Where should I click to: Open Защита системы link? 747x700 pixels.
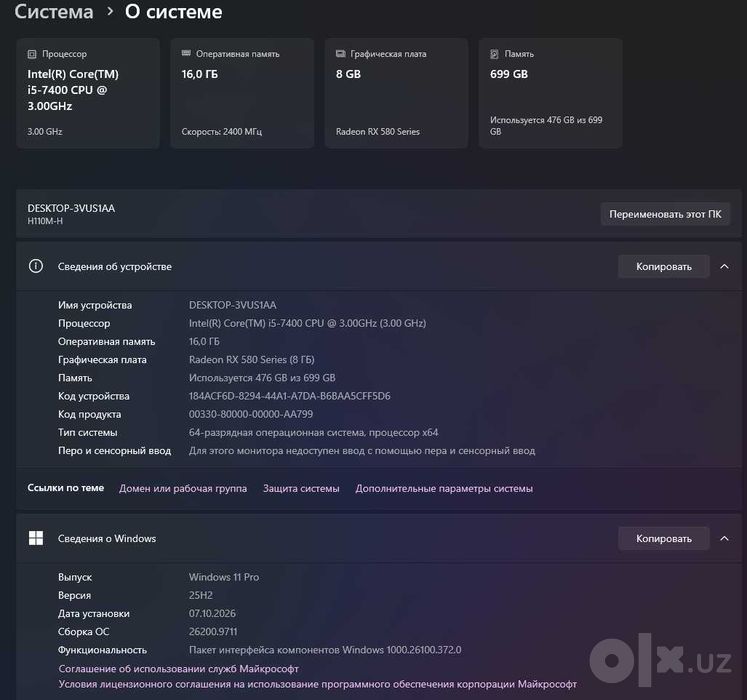point(301,488)
